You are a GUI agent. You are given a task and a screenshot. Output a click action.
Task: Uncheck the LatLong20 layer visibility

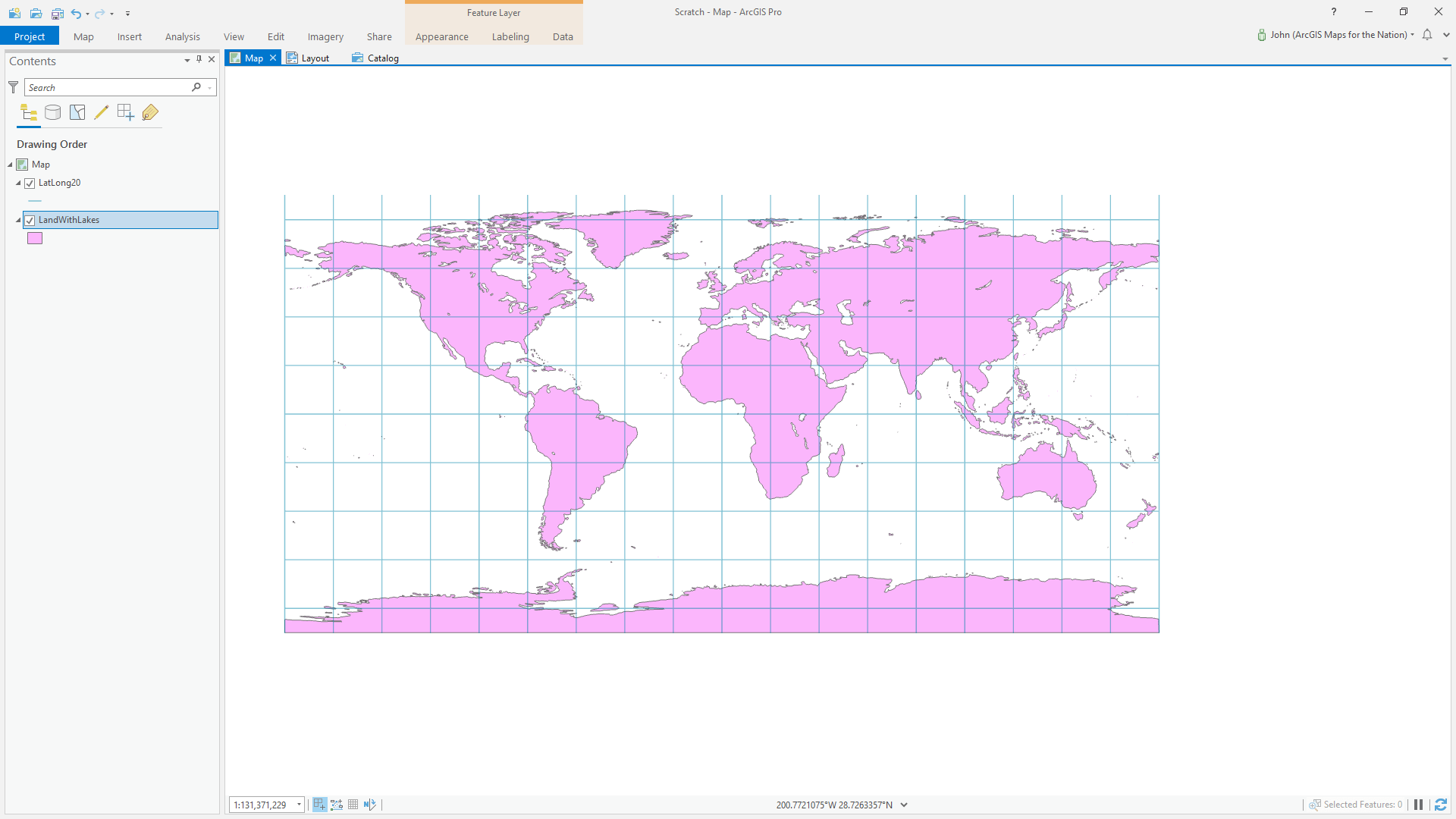30,184
